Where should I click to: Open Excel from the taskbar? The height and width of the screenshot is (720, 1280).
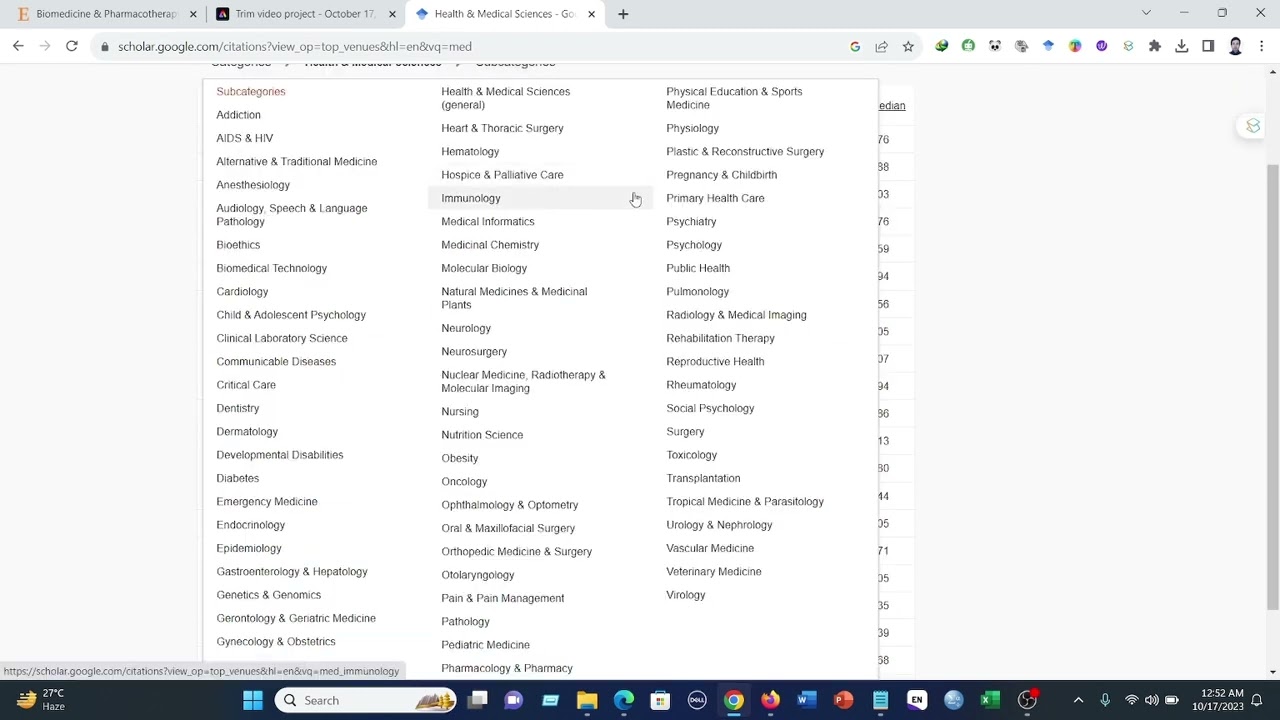coord(990,700)
